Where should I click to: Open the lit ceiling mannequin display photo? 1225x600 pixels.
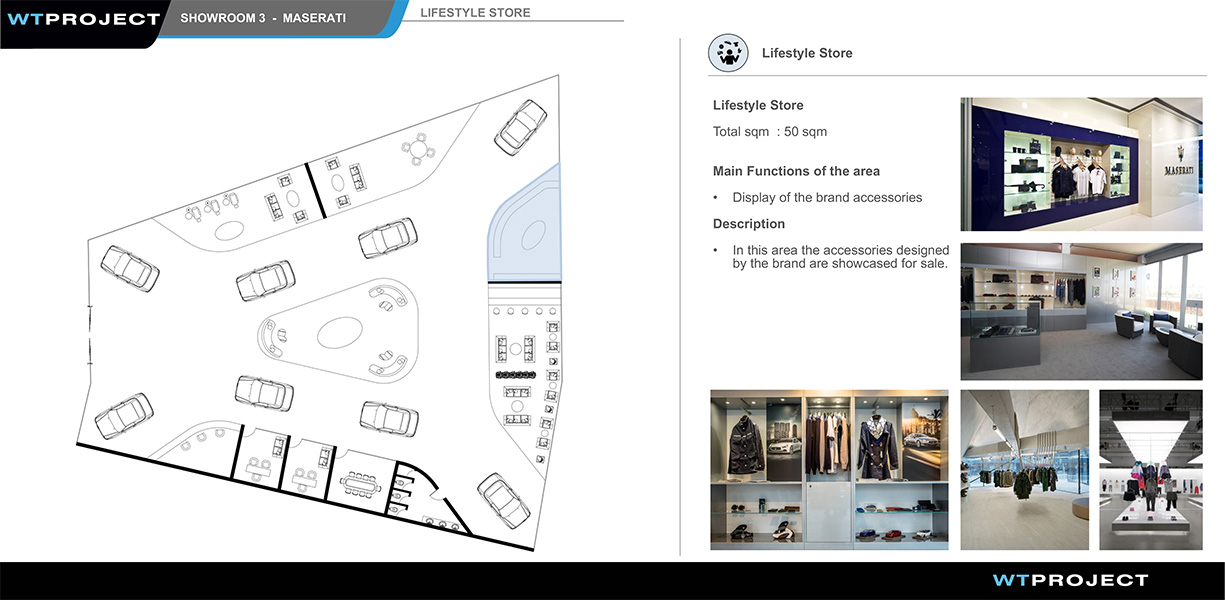coord(1151,470)
